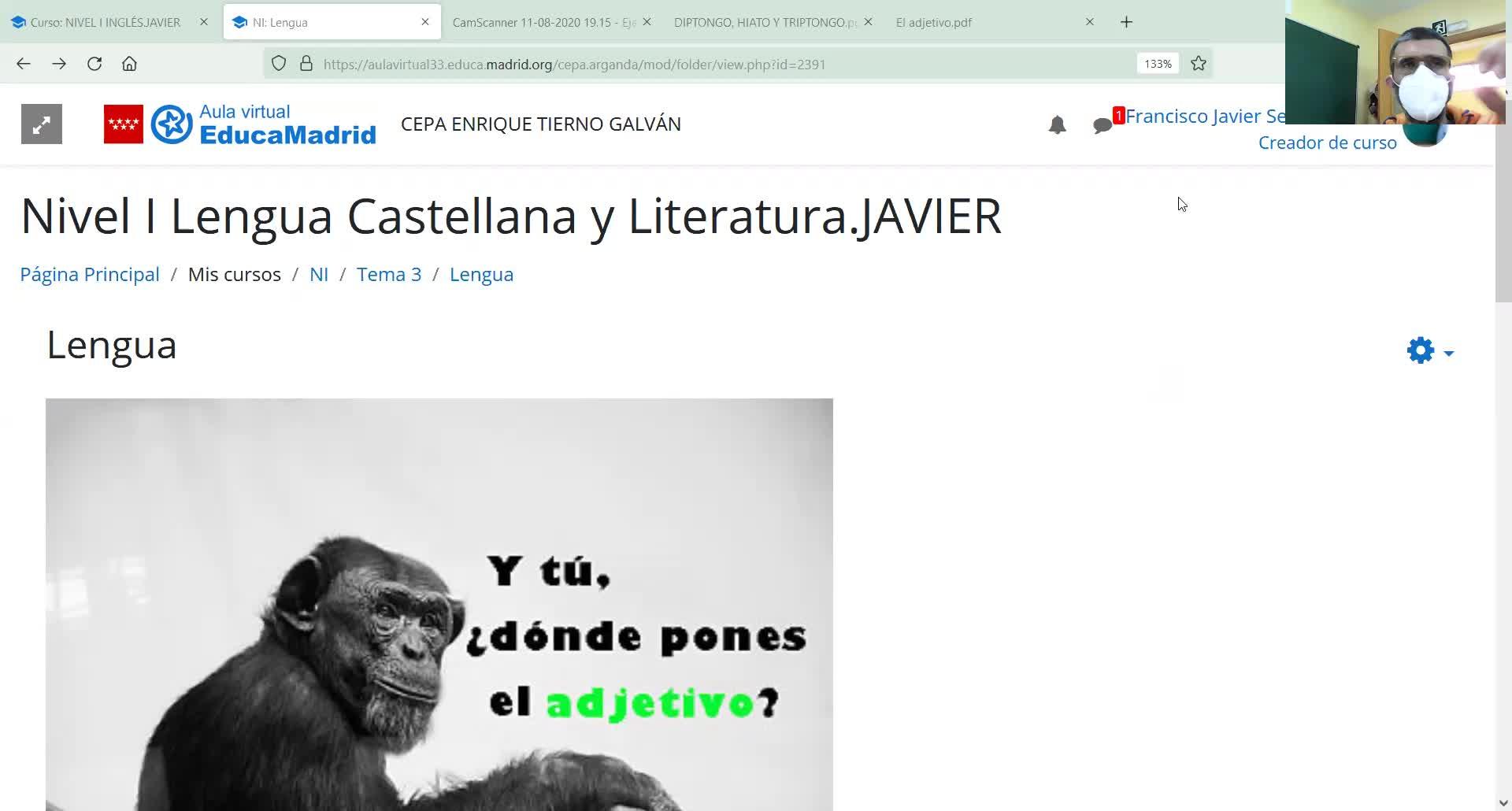Image resolution: width=1512 pixels, height=811 pixels.
Task: Close the Curso: NIVEL I INGLÉS.JAVIER tab
Action: pyautogui.click(x=204, y=22)
